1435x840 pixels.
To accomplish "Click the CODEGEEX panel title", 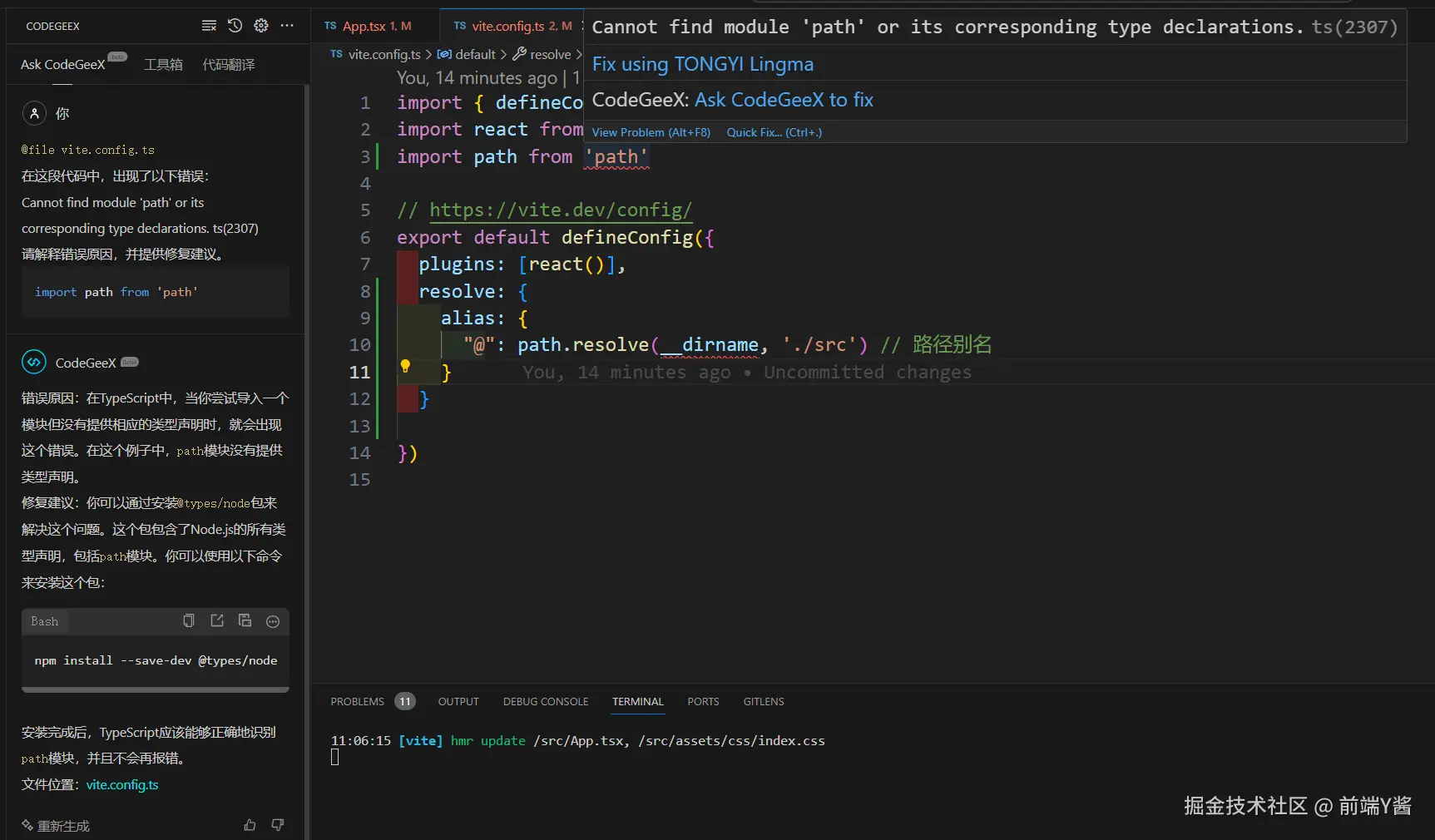I will tap(53, 26).
